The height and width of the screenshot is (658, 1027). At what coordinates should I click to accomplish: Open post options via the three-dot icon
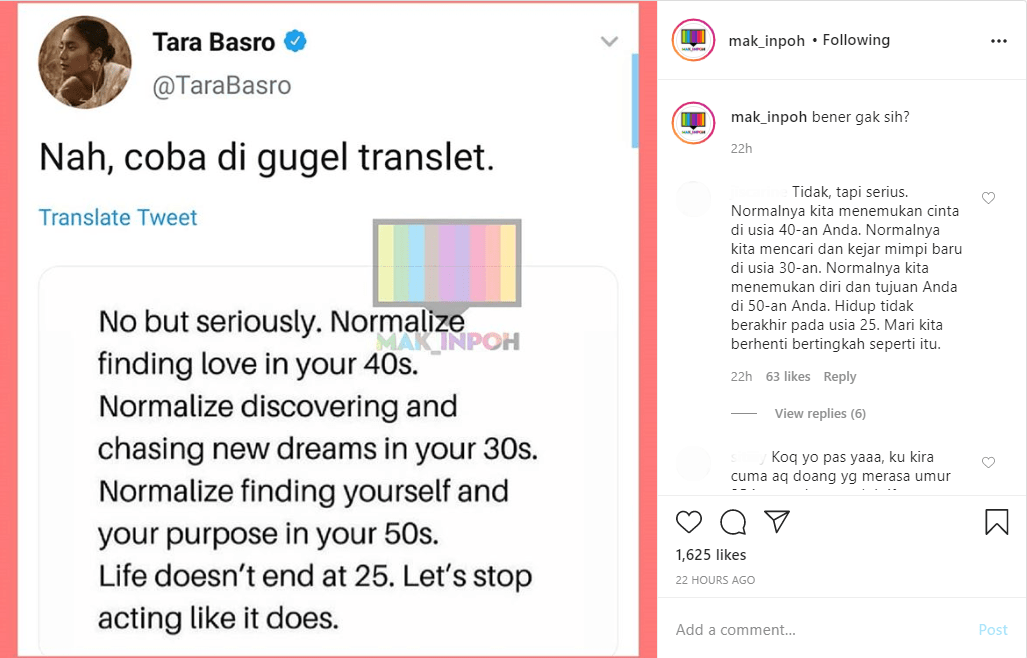[x=999, y=40]
